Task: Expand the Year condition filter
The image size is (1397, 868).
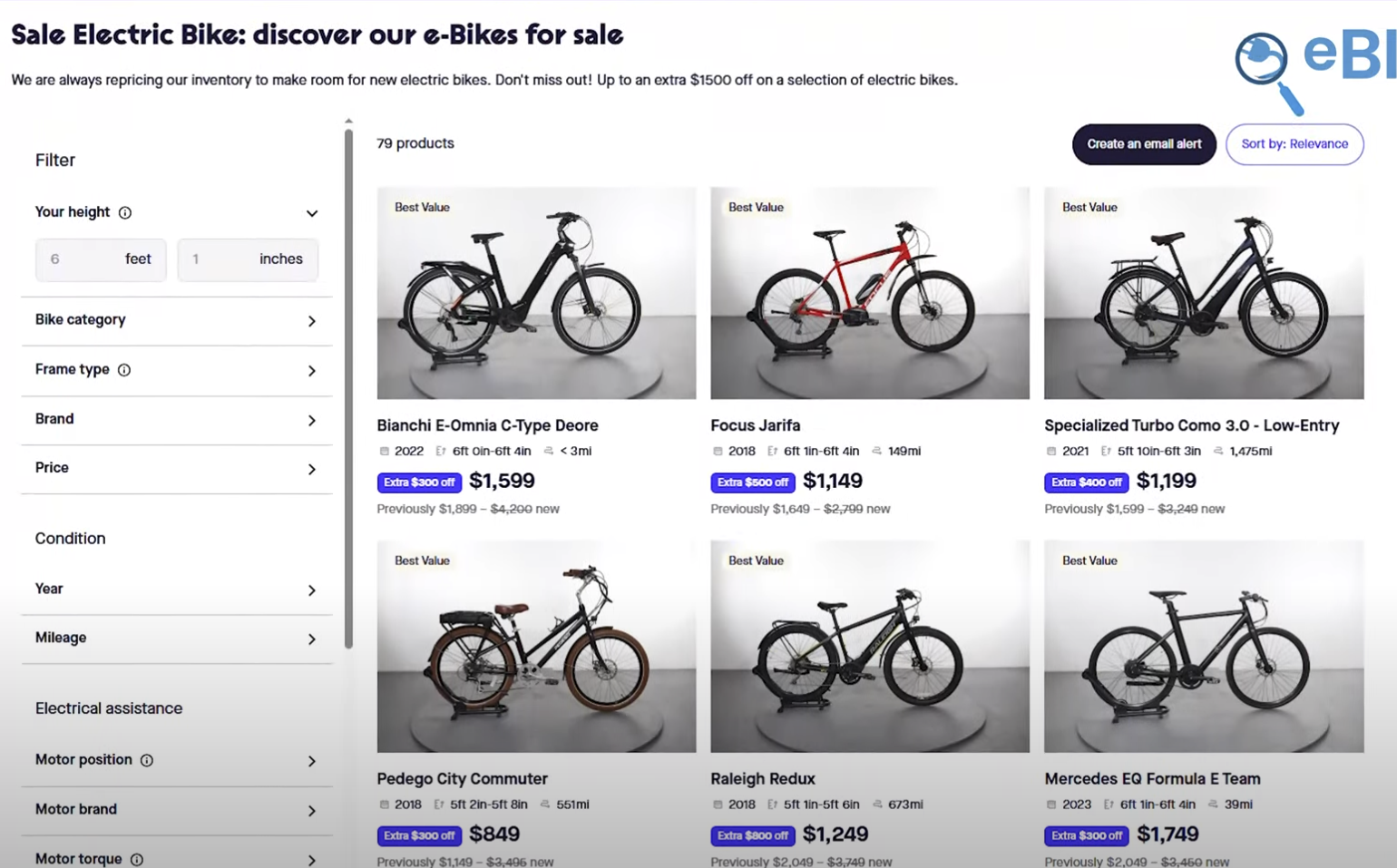Action: tap(311, 590)
